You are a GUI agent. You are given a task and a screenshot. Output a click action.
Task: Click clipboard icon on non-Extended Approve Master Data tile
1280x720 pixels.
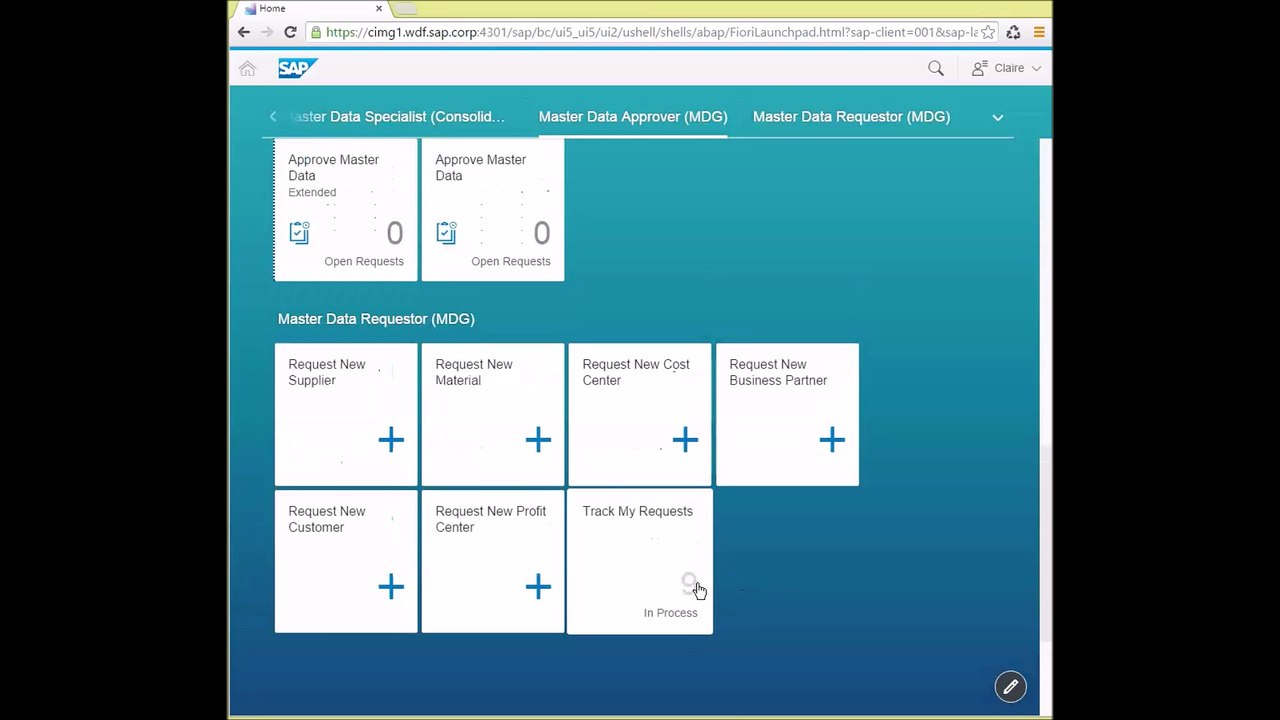446,233
